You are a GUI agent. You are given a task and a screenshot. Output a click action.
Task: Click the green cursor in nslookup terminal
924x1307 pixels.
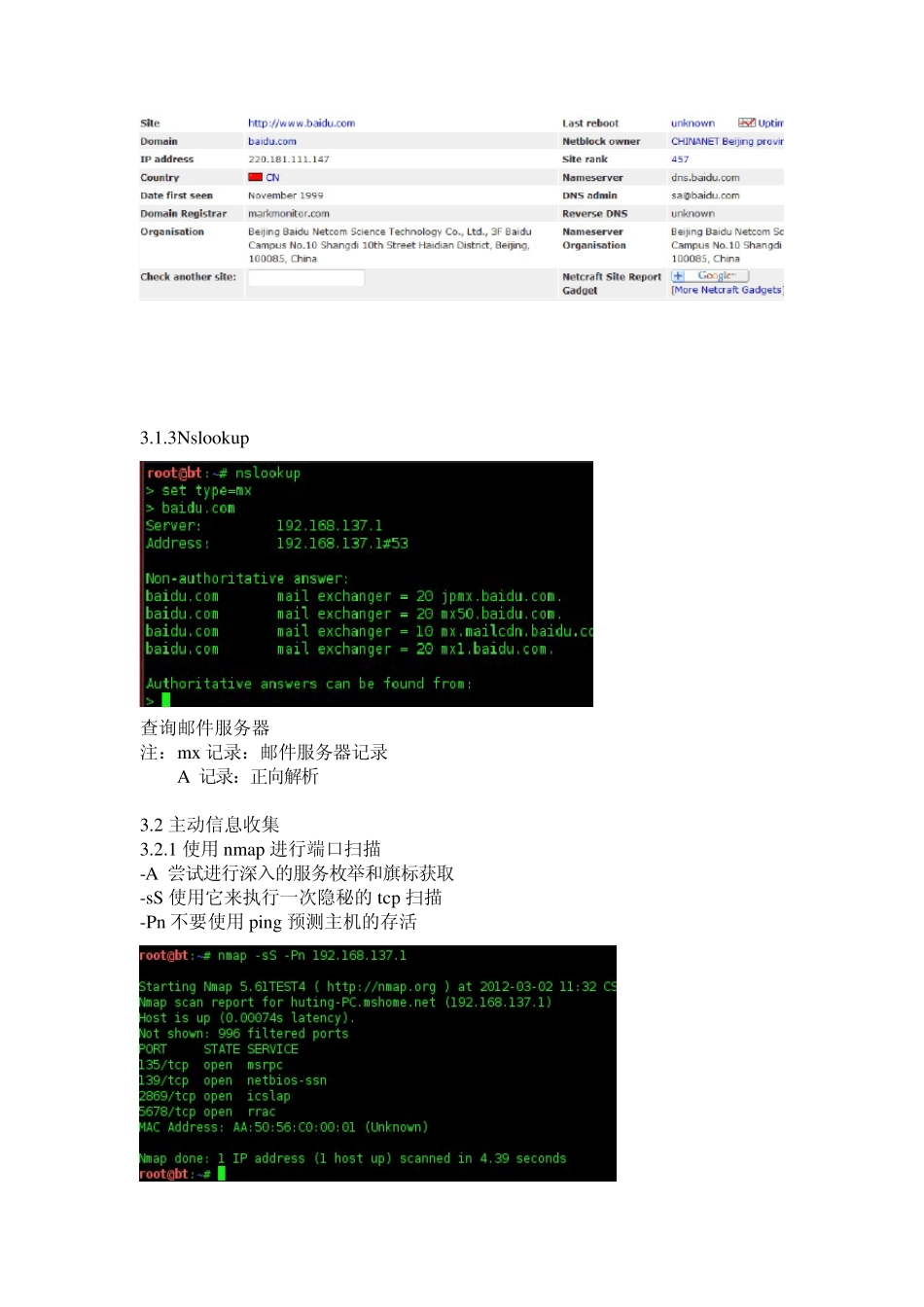coord(166,700)
